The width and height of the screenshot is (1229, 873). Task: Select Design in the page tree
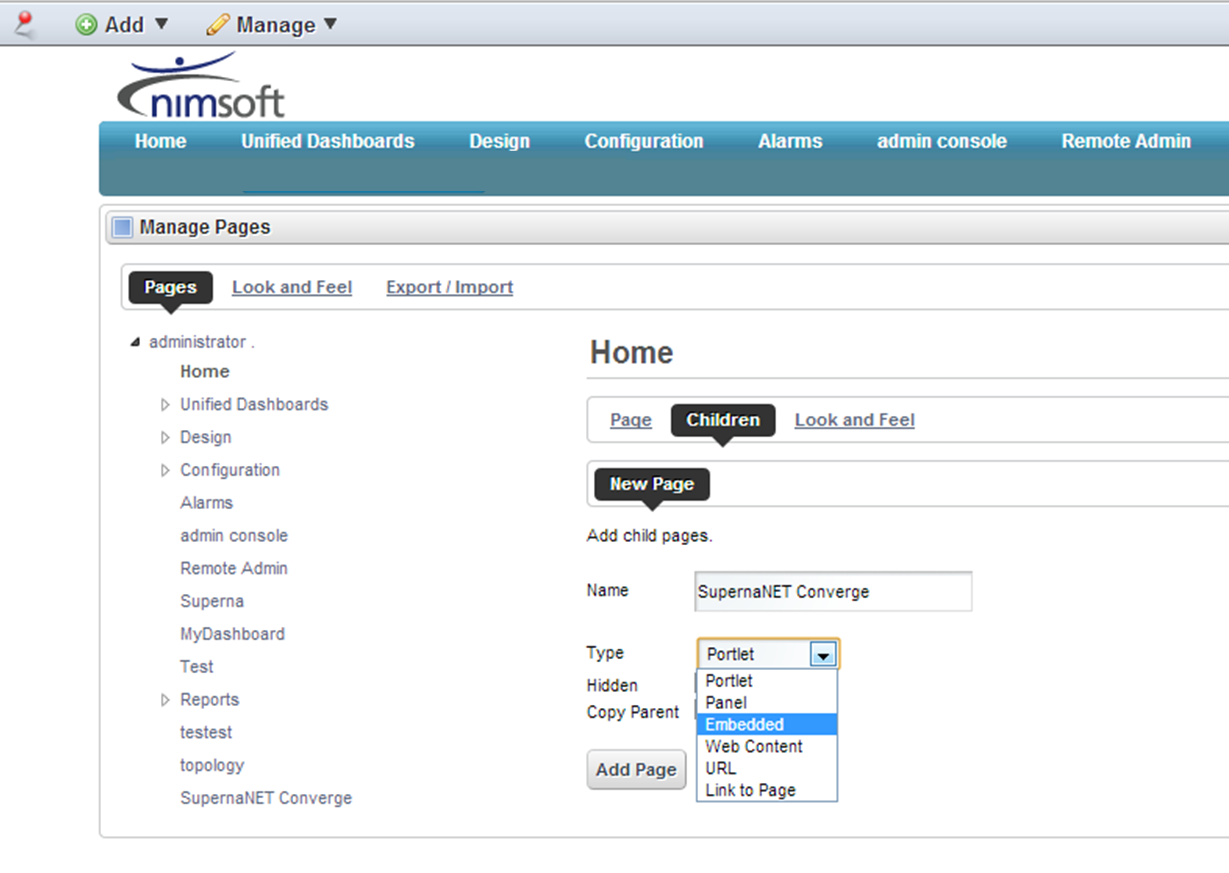[x=206, y=438]
